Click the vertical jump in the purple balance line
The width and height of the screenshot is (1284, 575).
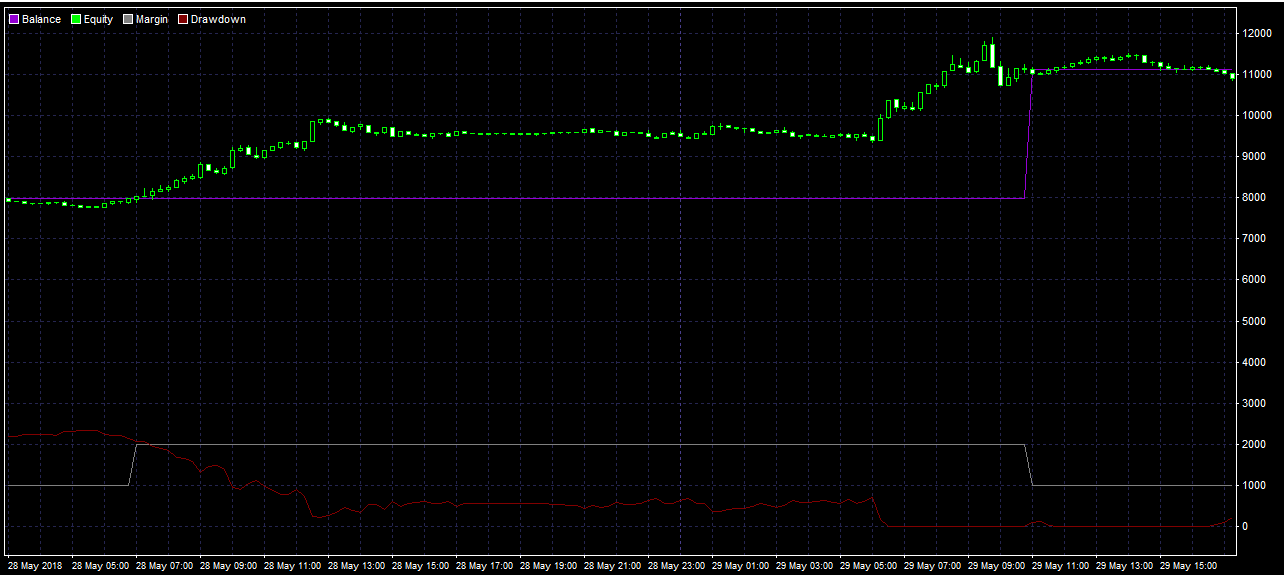(x=1029, y=135)
